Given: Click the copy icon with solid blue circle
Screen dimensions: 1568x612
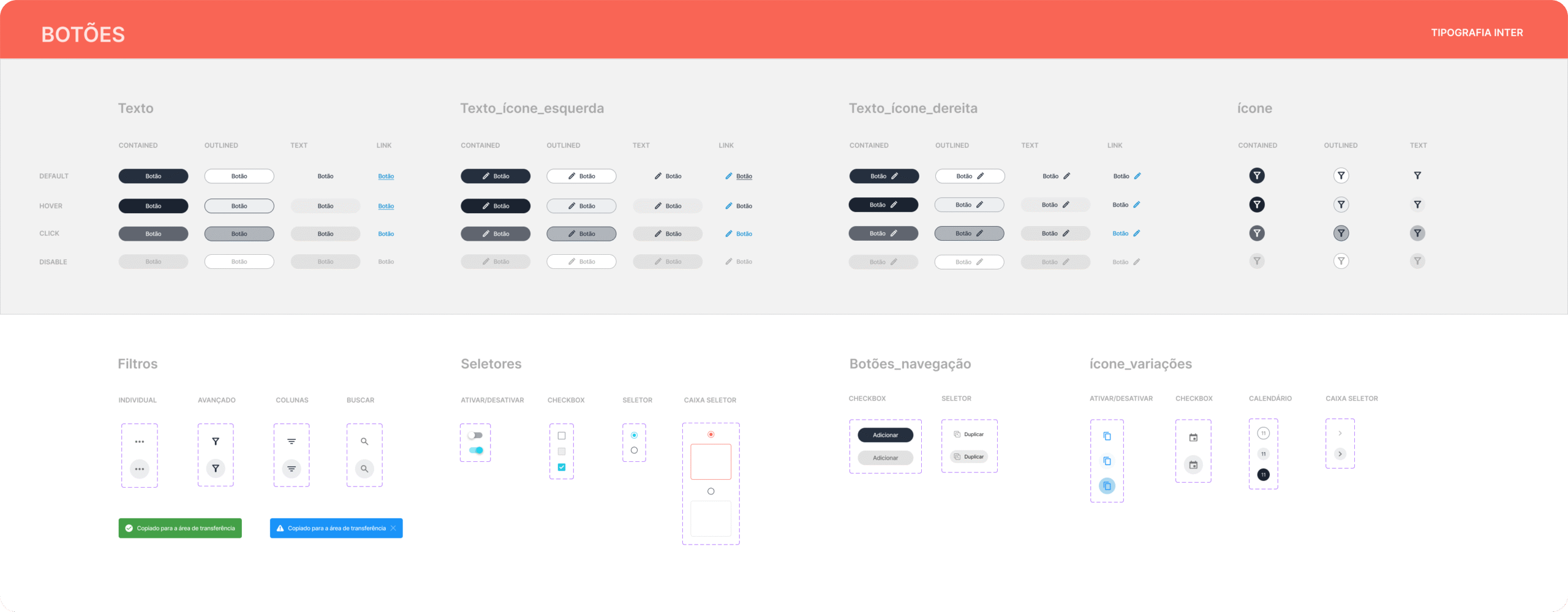Looking at the screenshot, I should click(x=1107, y=486).
